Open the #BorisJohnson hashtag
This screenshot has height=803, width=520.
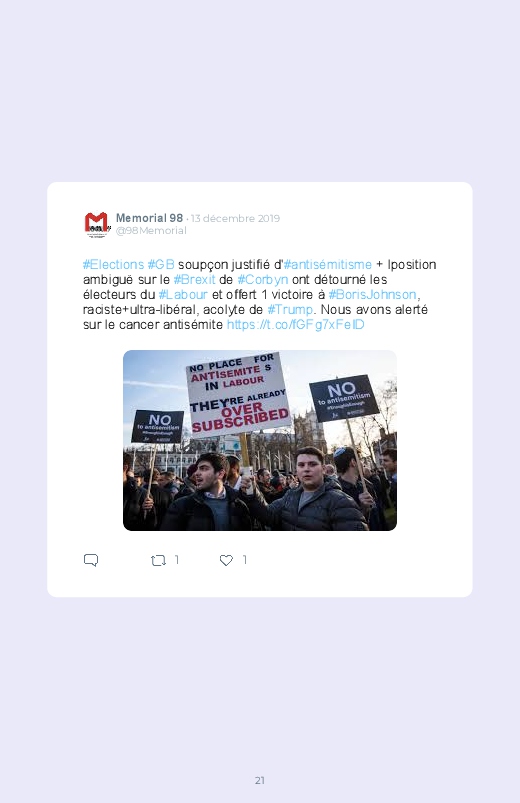coord(372,294)
